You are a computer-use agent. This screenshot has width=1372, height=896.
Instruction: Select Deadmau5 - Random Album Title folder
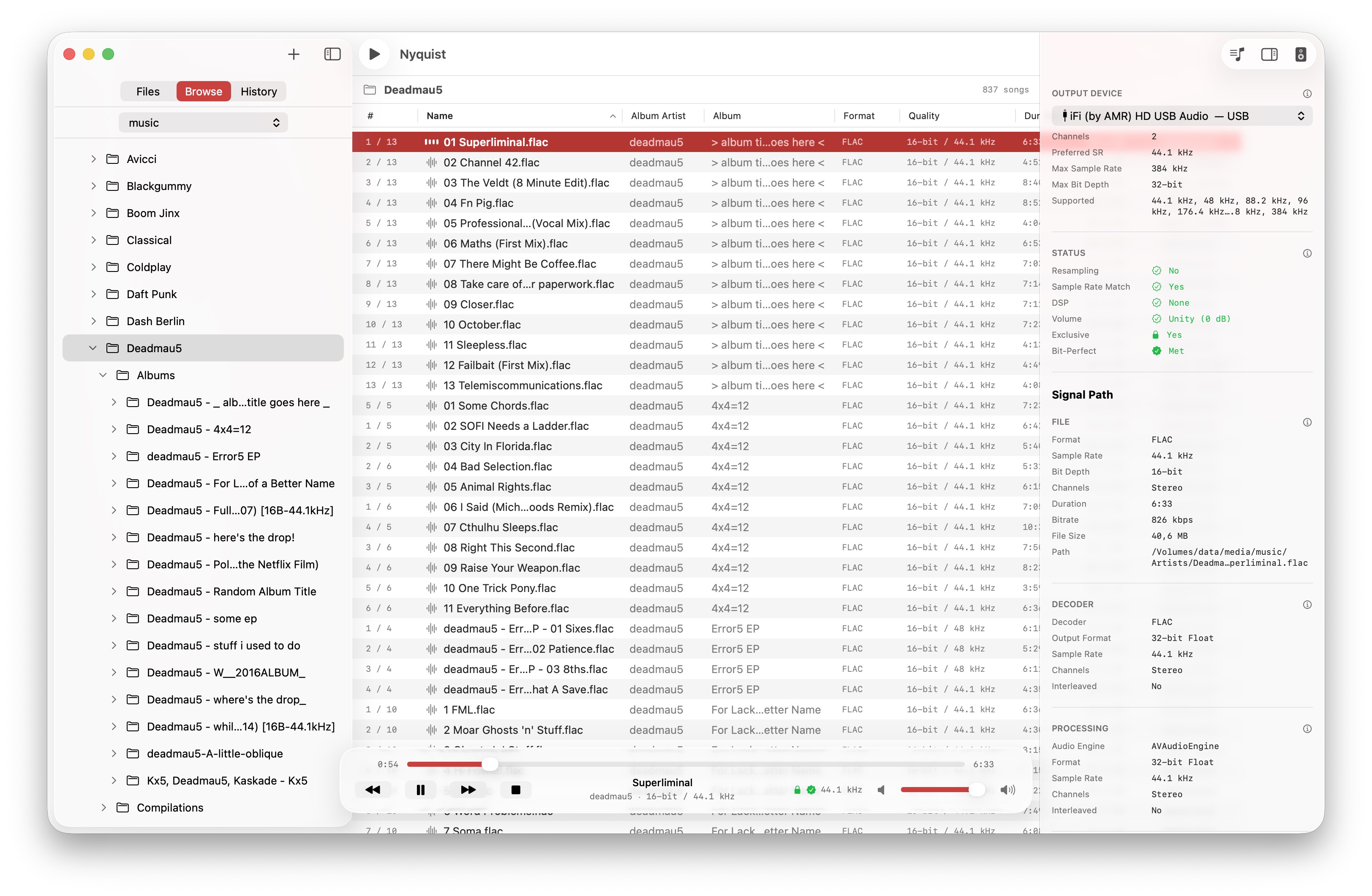point(203,592)
